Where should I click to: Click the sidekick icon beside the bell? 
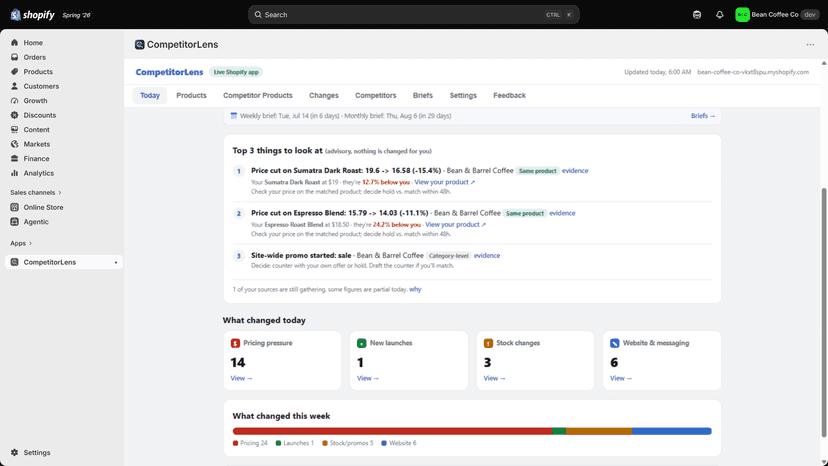pyautogui.click(x=697, y=15)
